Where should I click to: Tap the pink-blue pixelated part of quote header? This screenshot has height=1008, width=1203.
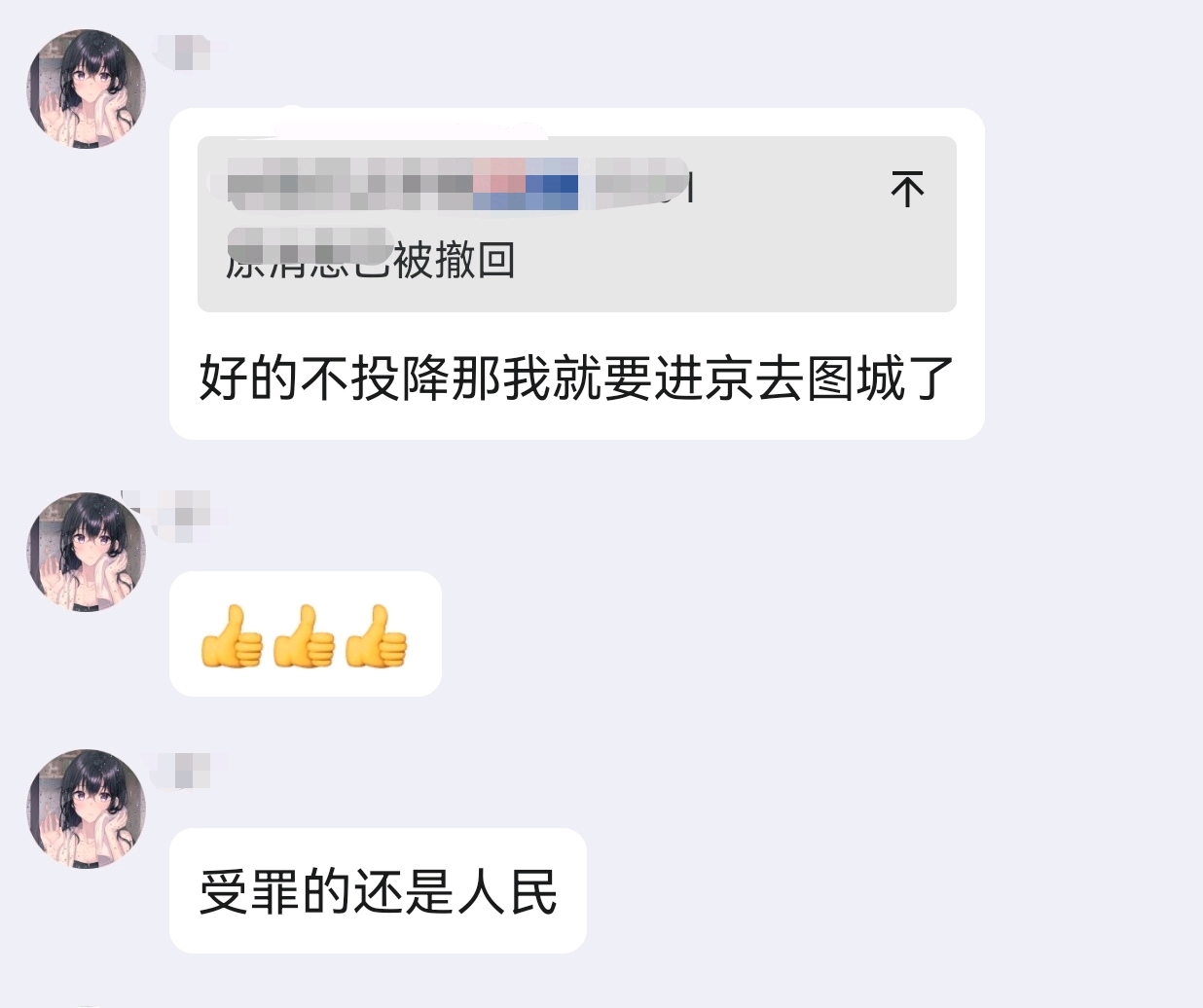point(526,184)
